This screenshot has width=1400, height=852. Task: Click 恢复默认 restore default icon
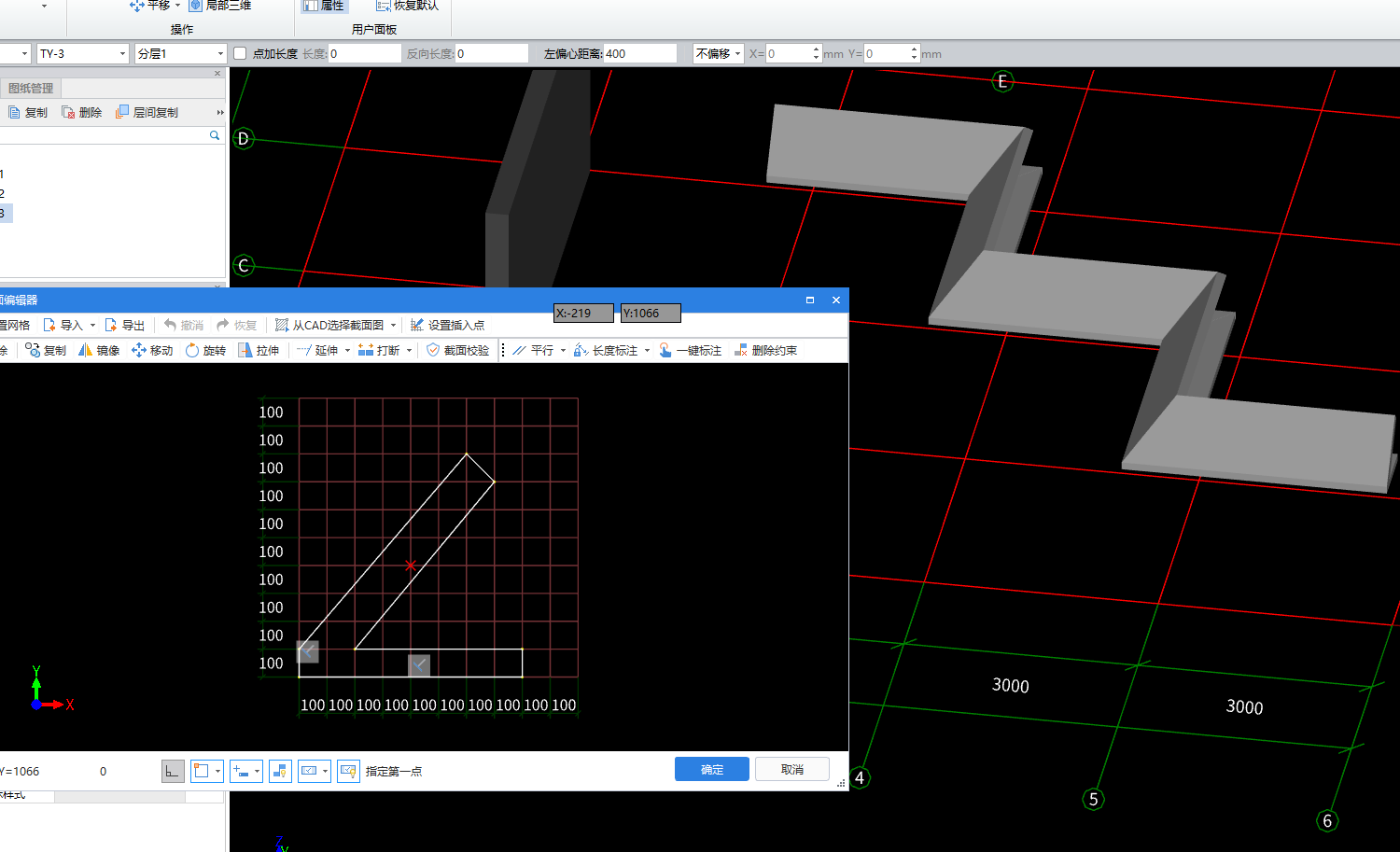click(x=383, y=6)
